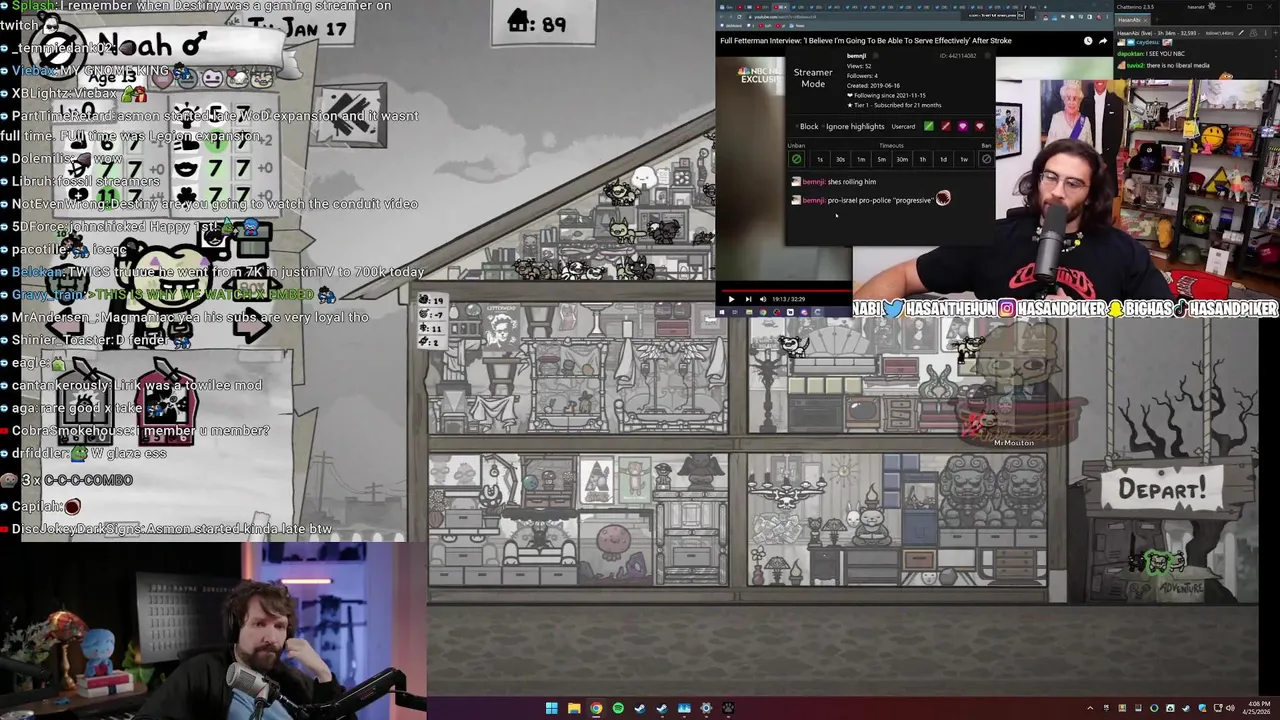Click the volume speaker icon in system tray
The width and height of the screenshot is (1280, 720).
click(1230, 708)
